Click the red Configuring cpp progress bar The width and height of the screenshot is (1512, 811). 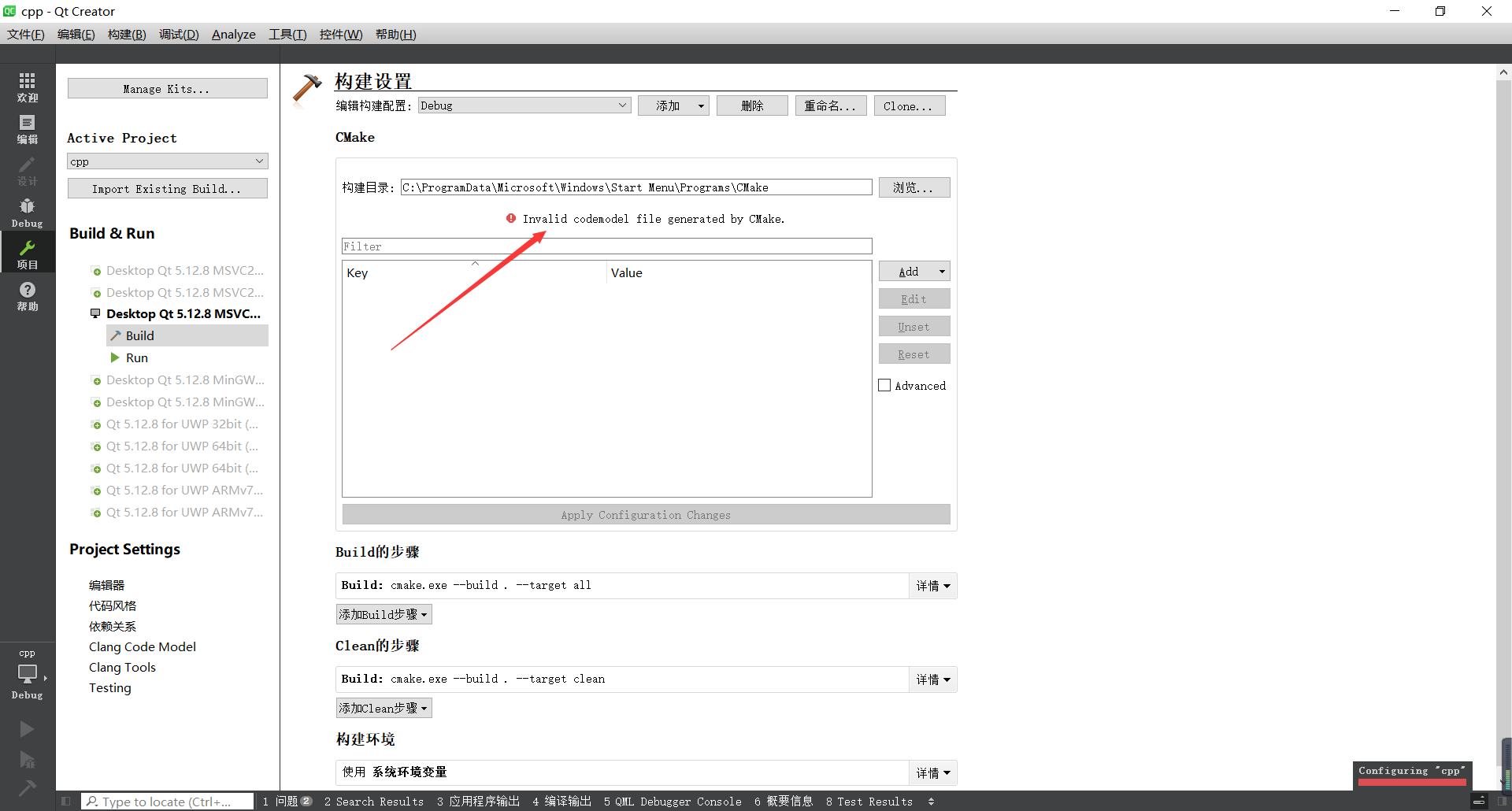pyautogui.click(x=1411, y=782)
